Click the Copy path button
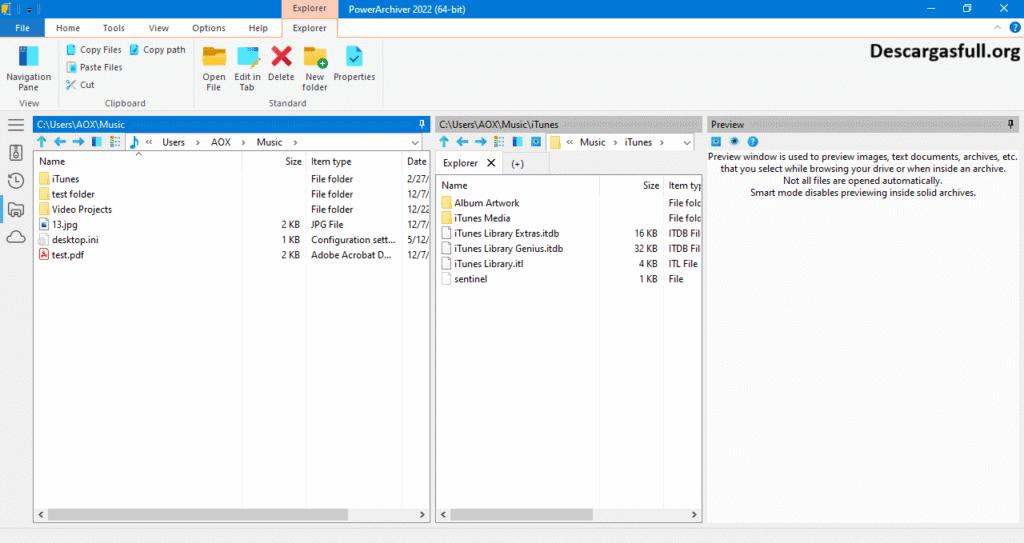Screen dimensions: 1024x543 [x=157, y=50]
